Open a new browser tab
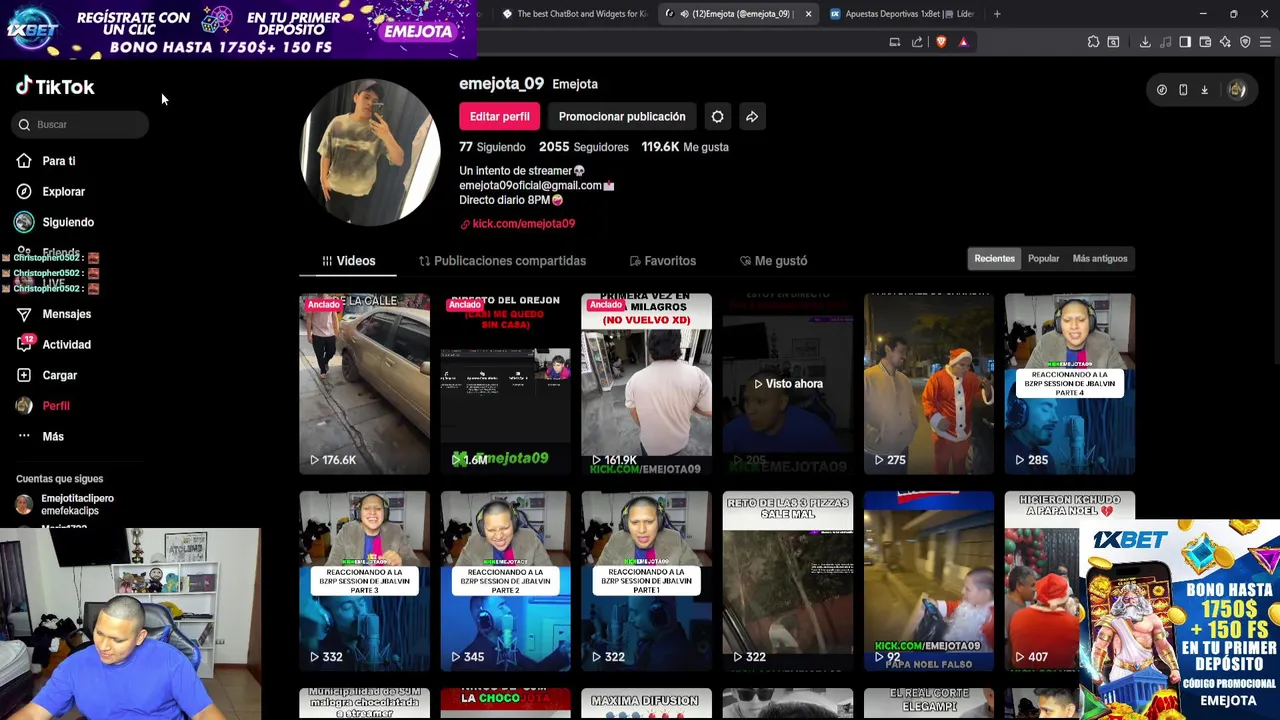Image resolution: width=1280 pixels, height=720 pixels. 997,14
